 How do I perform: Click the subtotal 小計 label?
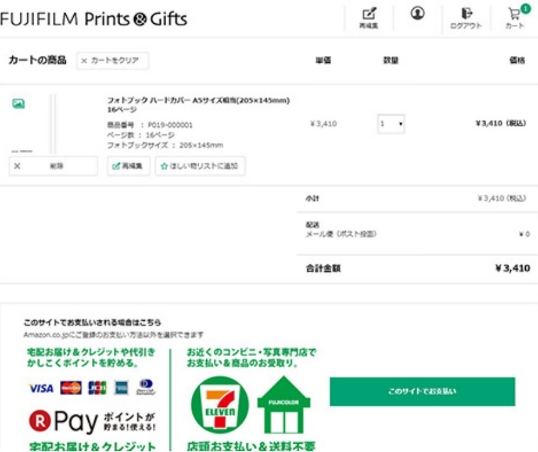click(312, 198)
